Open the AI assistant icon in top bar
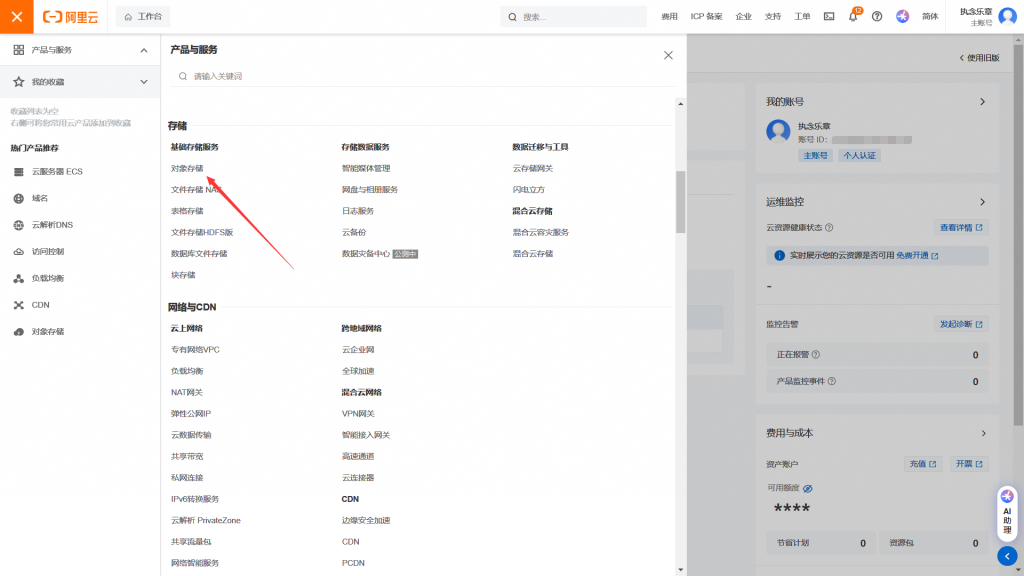The width and height of the screenshot is (1024, 576). coord(902,17)
